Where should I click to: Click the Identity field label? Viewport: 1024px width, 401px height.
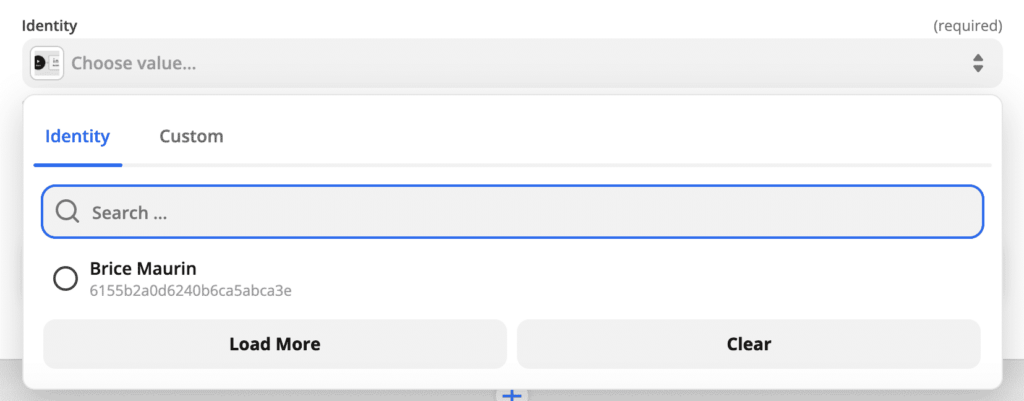50,25
